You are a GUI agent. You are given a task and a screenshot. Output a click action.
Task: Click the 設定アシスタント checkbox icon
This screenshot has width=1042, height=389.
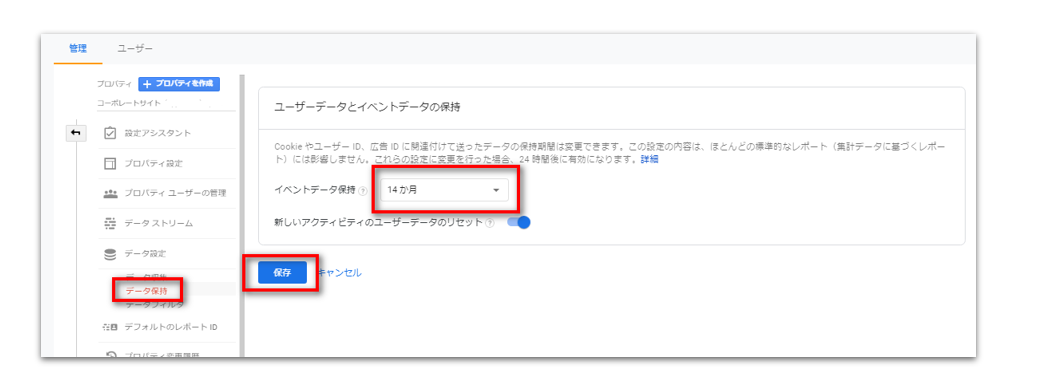pyautogui.click(x=110, y=133)
